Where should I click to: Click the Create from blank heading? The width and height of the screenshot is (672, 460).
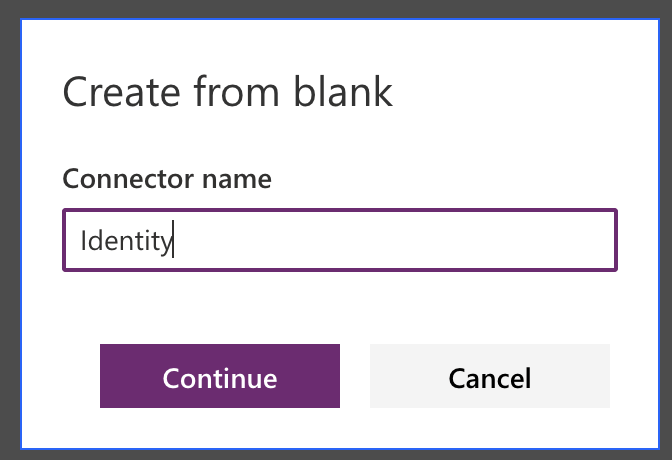[227, 92]
